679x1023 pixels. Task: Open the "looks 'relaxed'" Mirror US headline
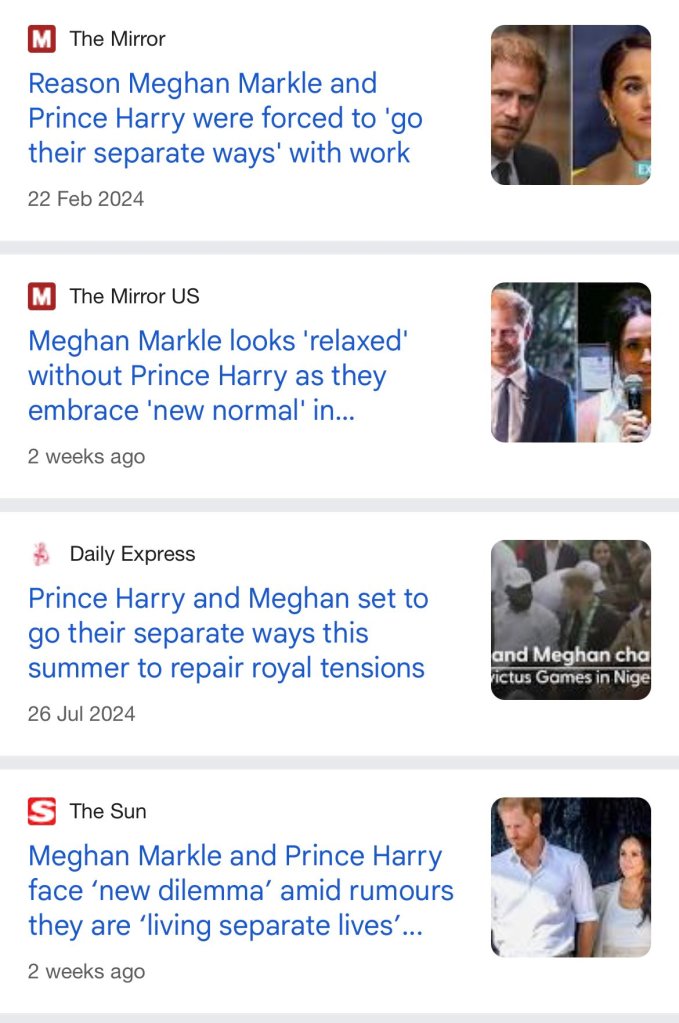point(218,376)
